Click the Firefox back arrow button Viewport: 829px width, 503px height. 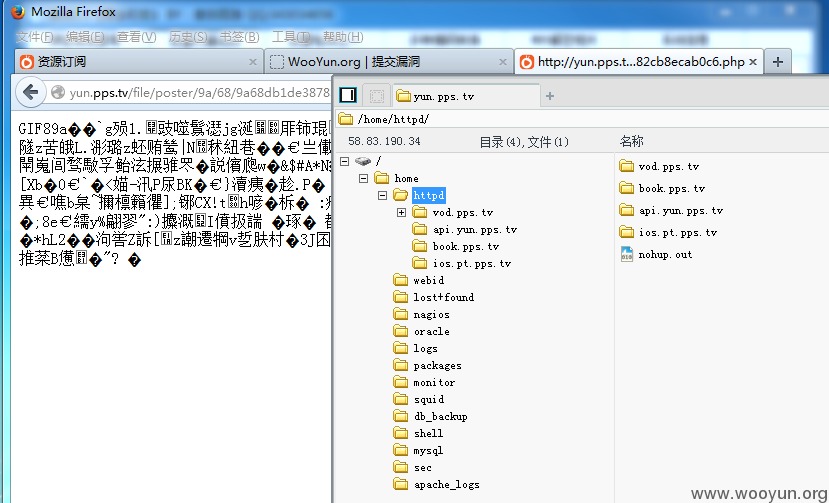click(x=31, y=92)
